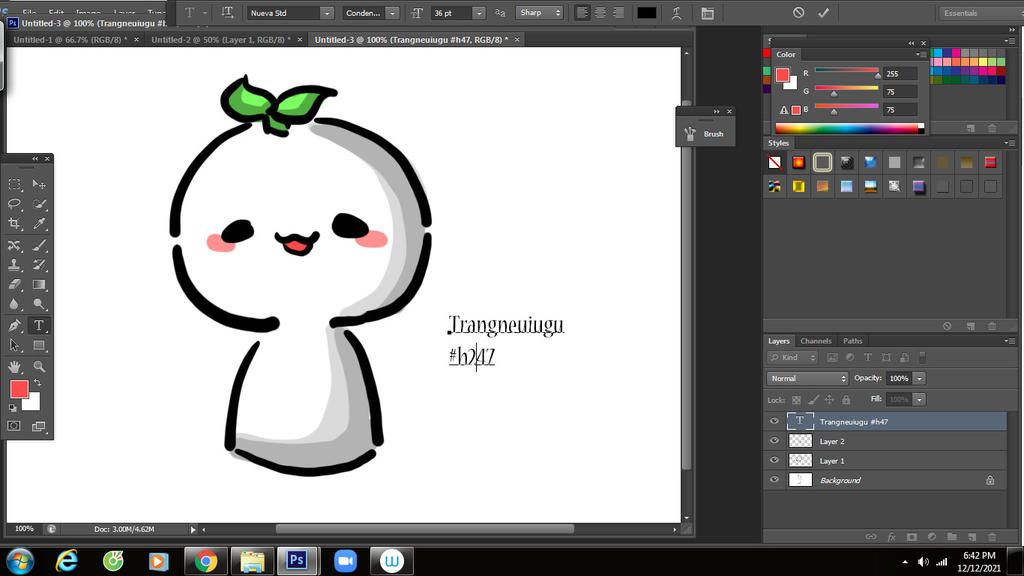Delete layer using trash icon in Layers panel
Screen dimensions: 1024x576
(992, 537)
